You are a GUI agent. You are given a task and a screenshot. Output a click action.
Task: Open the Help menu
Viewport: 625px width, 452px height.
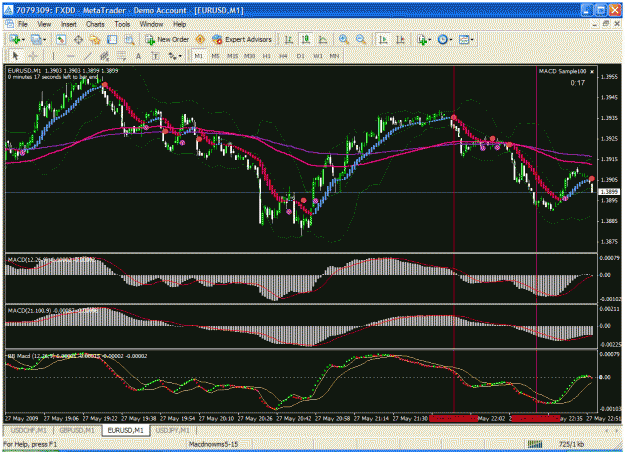click(179, 24)
